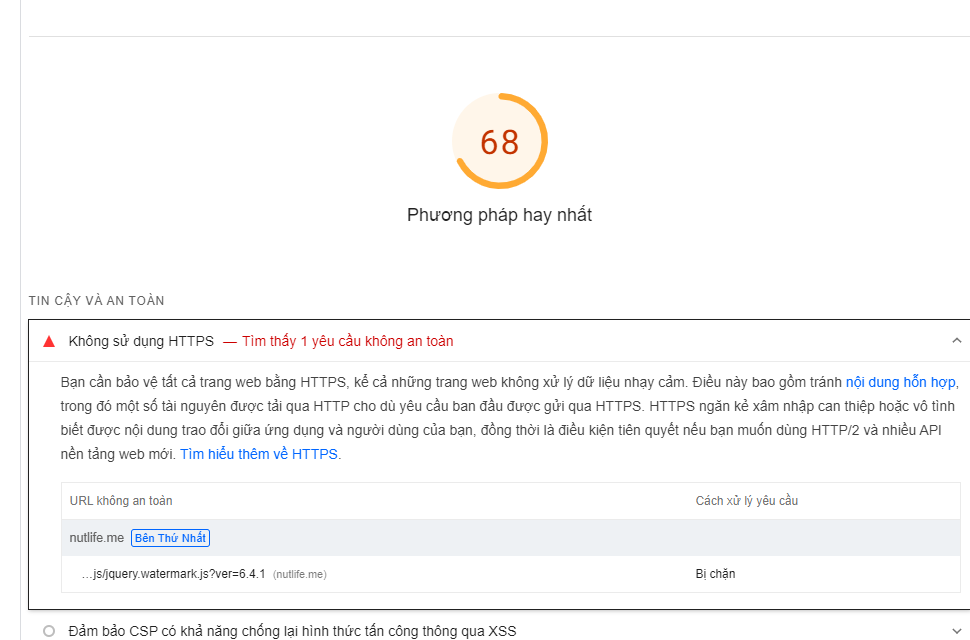Click the score number 68
Screen dimensions: 970x640
click(x=499, y=142)
